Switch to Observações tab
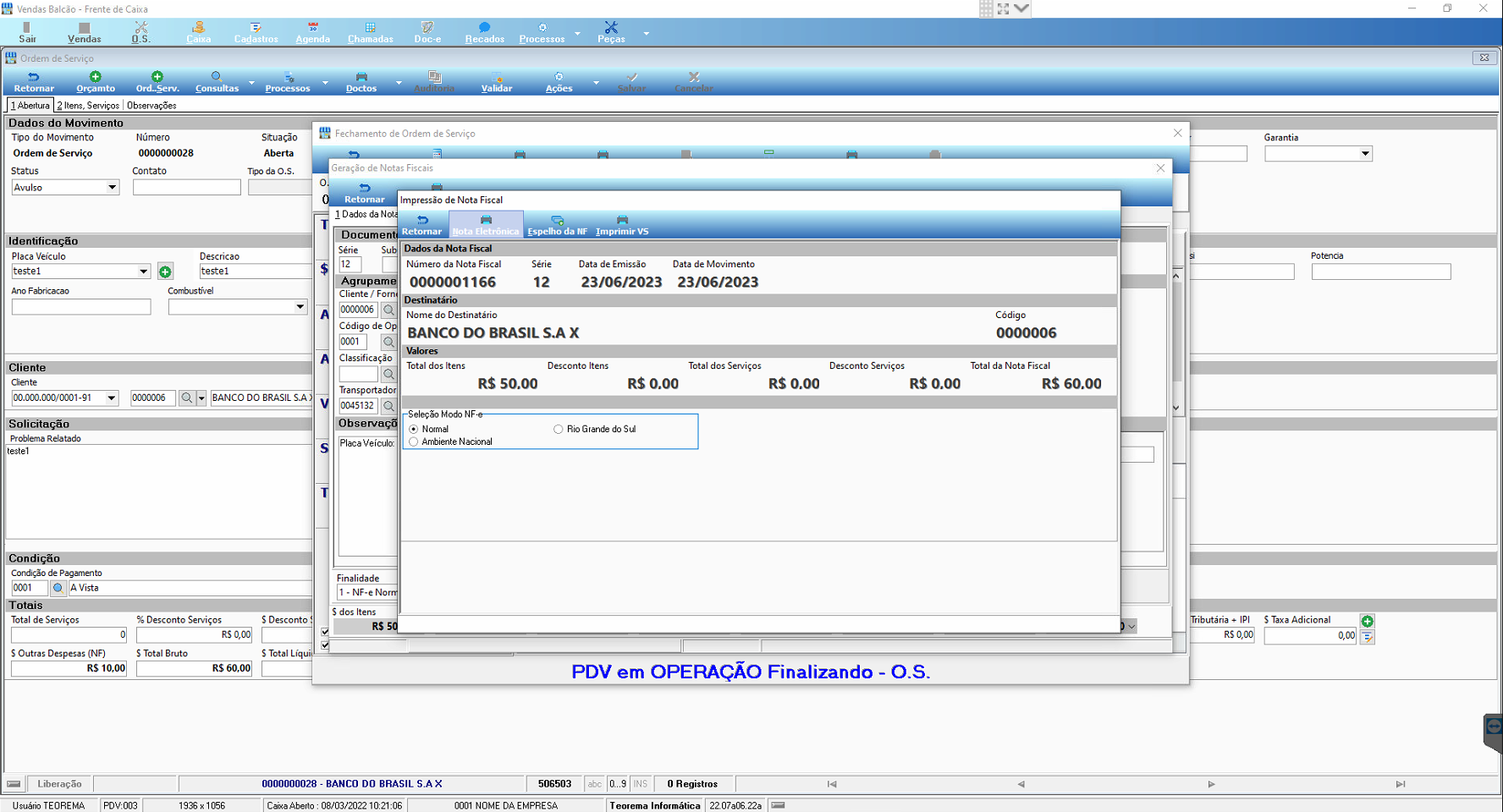 (151, 106)
